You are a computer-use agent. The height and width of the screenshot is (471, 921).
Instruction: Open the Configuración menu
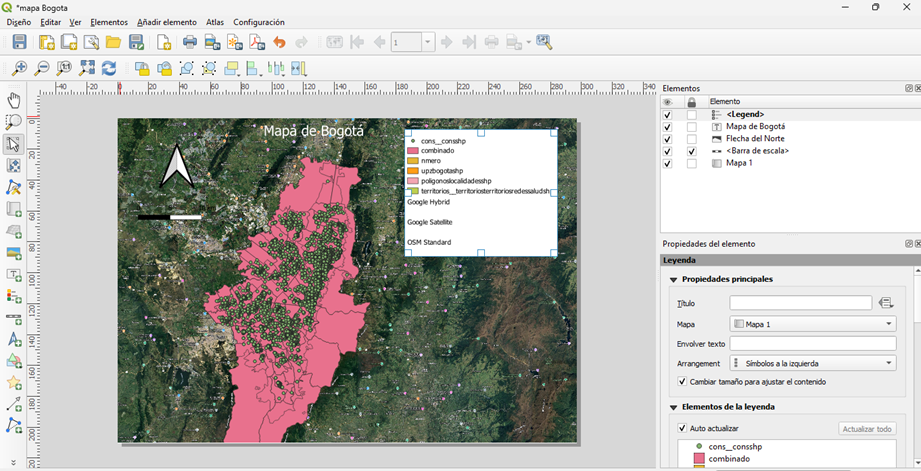point(259,22)
